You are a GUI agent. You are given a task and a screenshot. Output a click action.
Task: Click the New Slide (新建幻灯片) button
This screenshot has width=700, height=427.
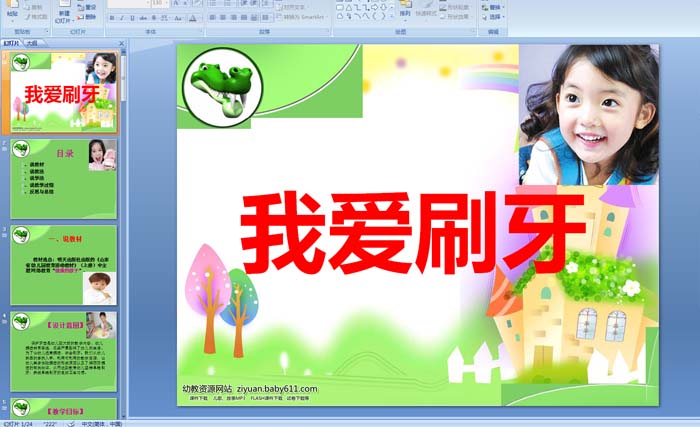(63, 13)
